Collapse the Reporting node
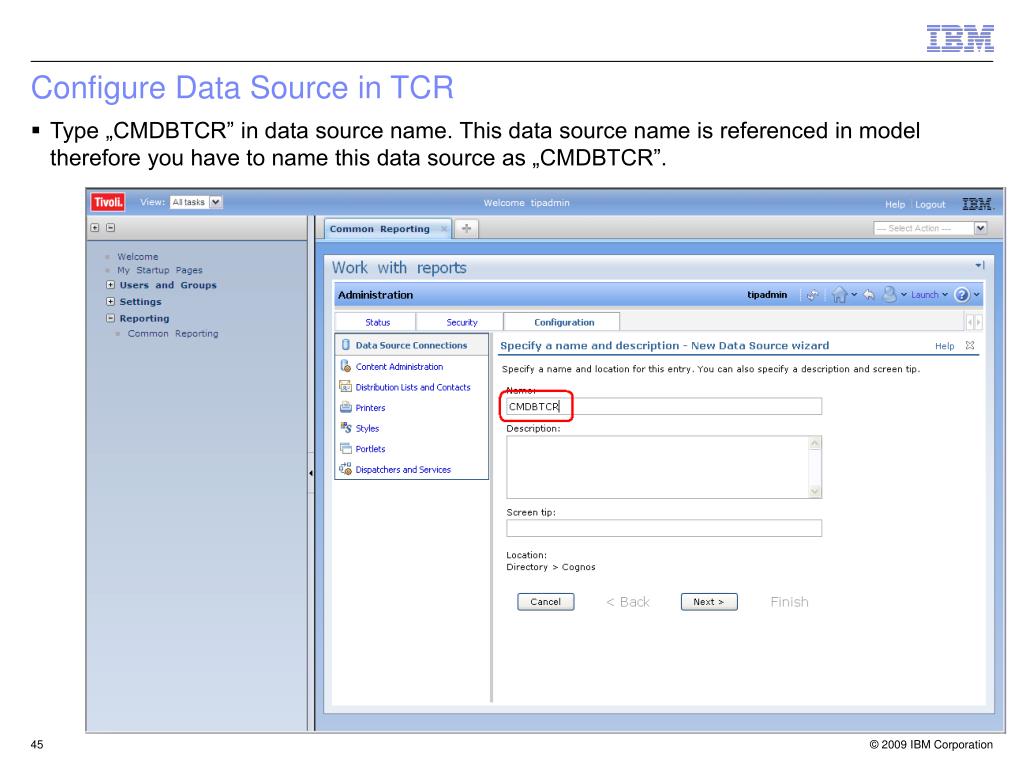The height and width of the screenshot is (768, 1024). pyautogui.click(x=110, y=318)
